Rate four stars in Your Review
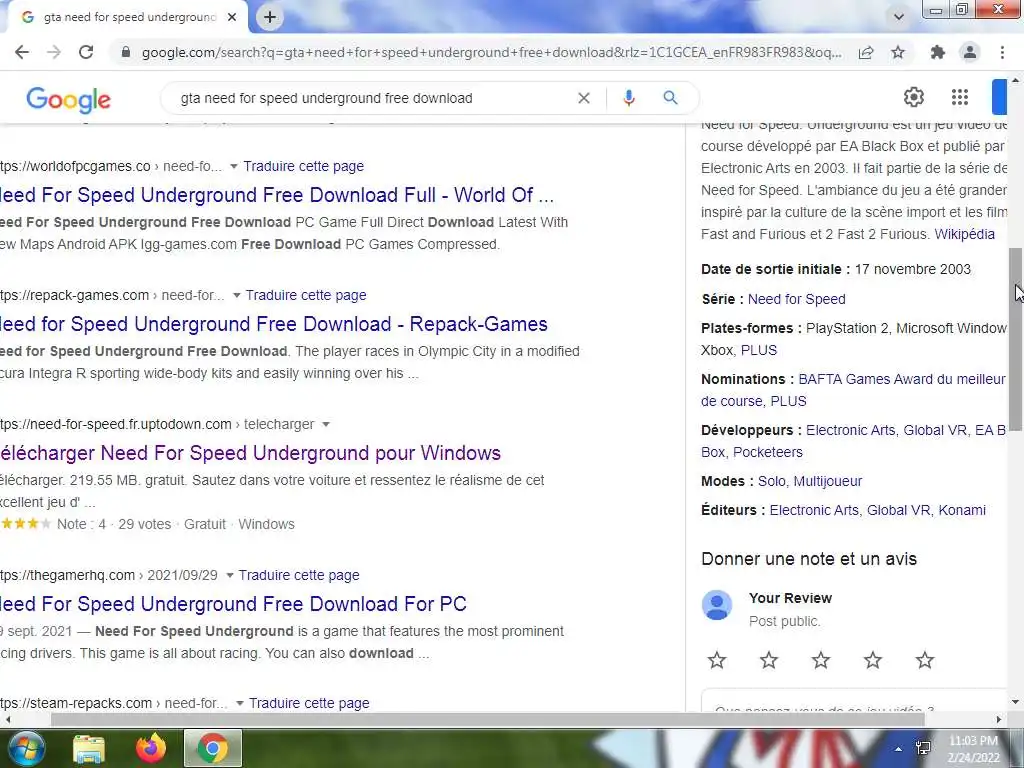This screenshot has width=1024, height=768. [872, 660]
